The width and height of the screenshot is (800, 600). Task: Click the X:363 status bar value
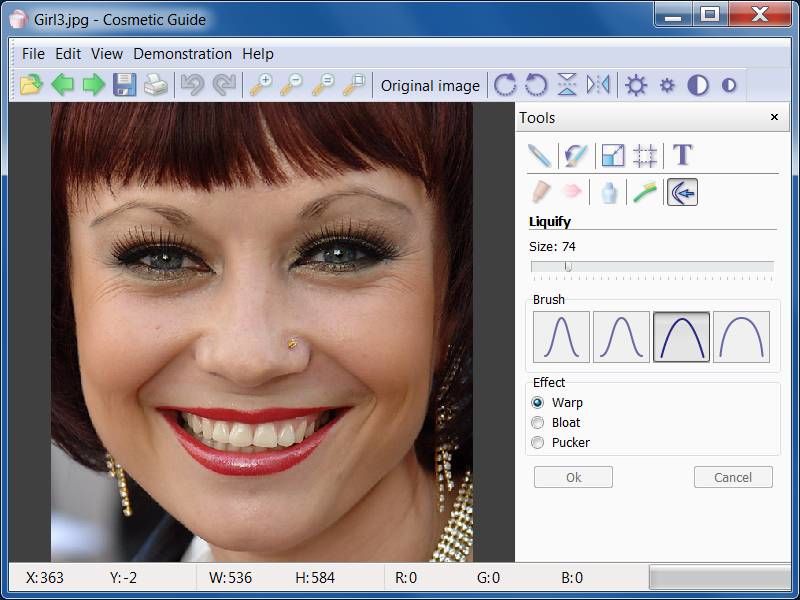[45, 578]
